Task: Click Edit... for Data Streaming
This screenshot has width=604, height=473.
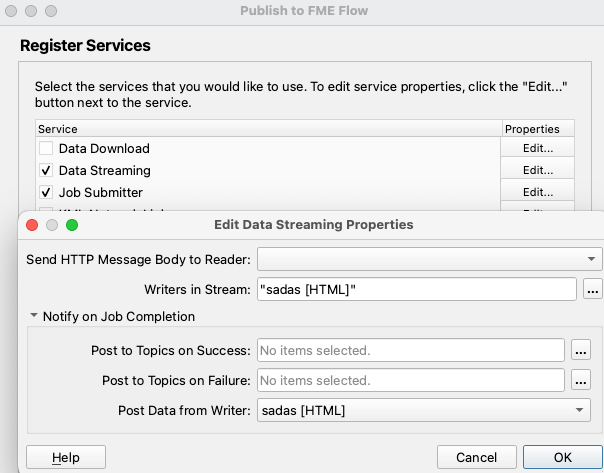Action: click(x=538, y=170)
